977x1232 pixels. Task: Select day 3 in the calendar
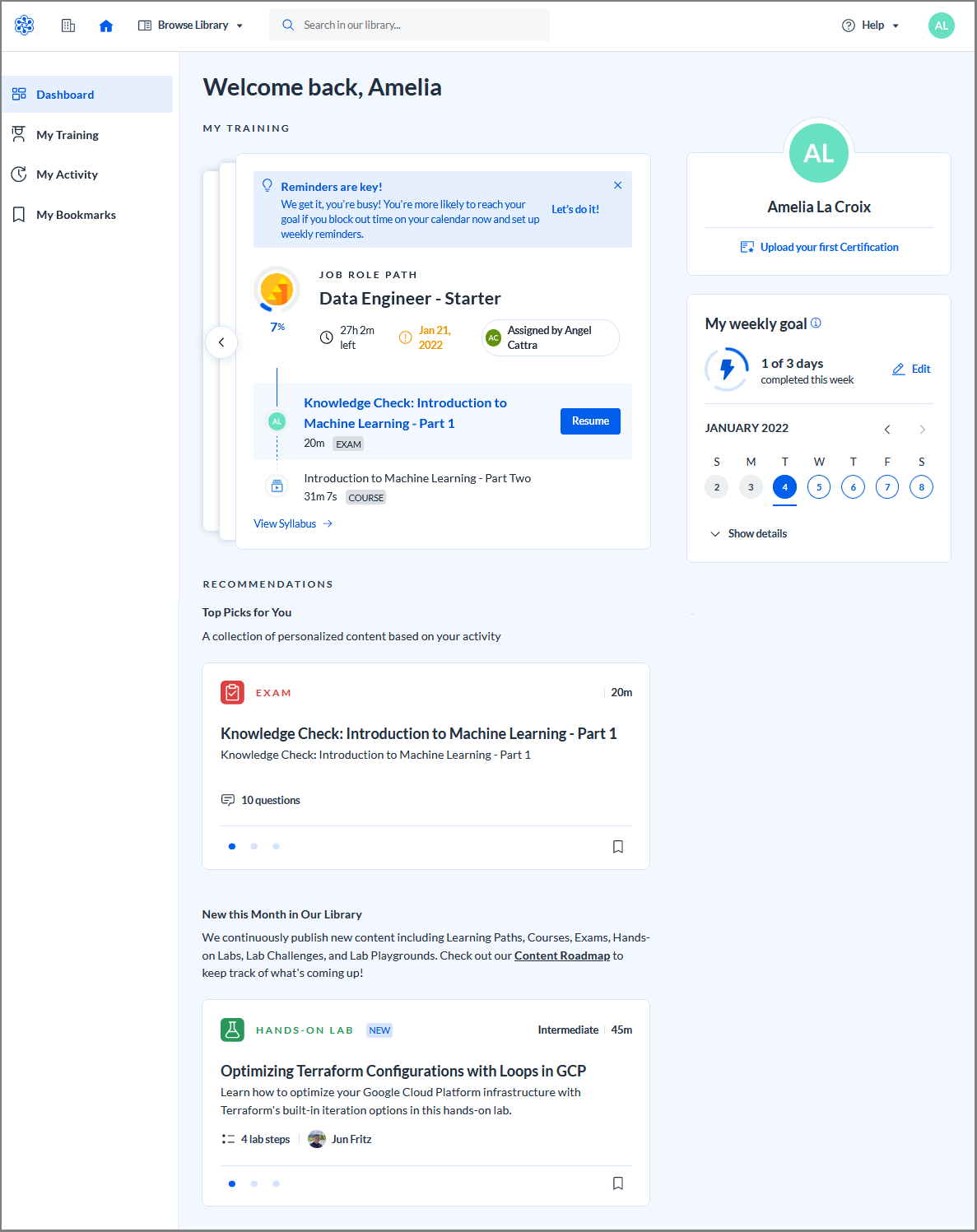751,487
